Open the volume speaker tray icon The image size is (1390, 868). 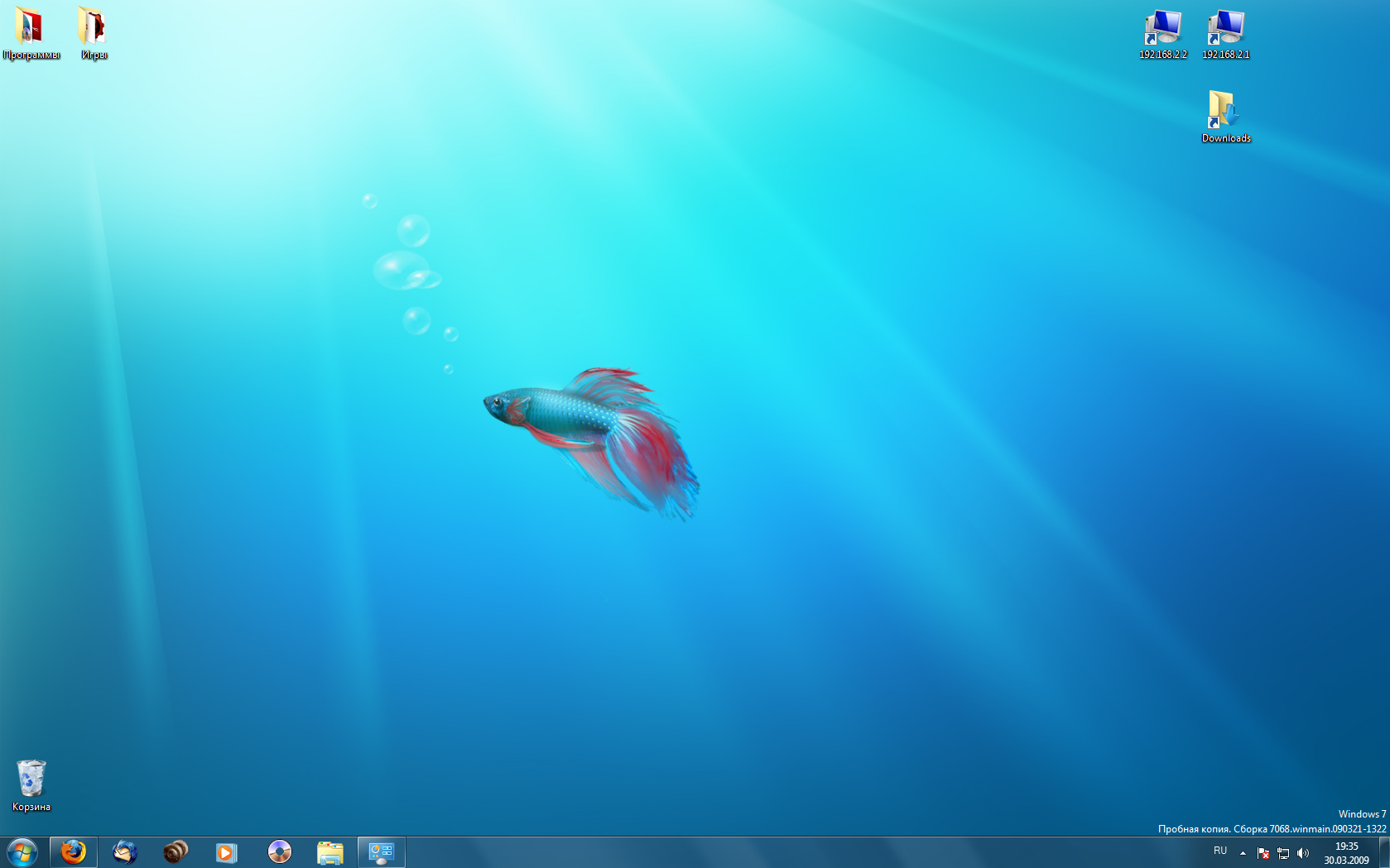tap(1303, 853)
